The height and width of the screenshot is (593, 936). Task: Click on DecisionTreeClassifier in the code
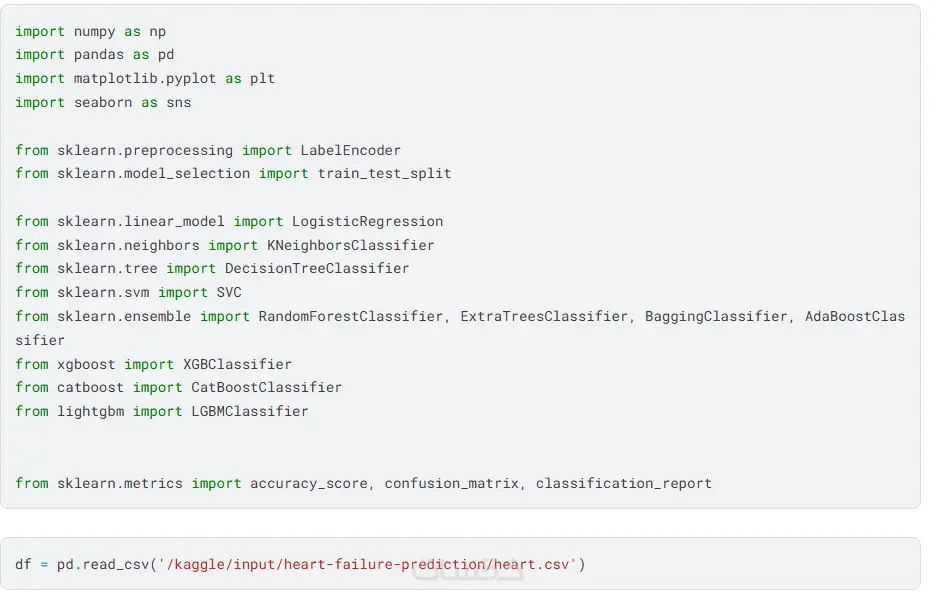click(x=317, y=269)
